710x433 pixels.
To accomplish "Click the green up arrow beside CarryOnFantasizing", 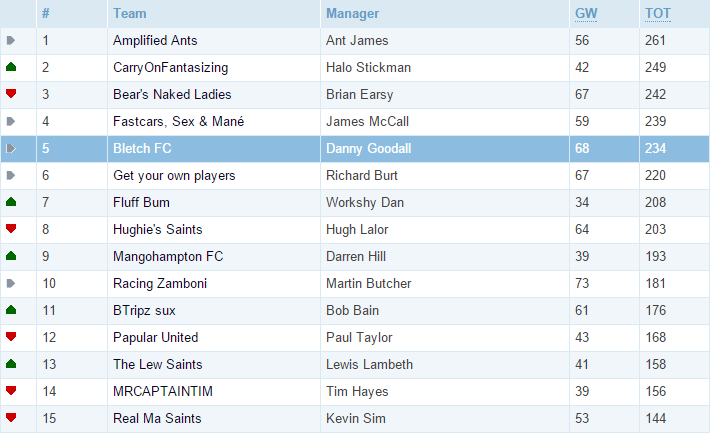I will coord(11,67).
